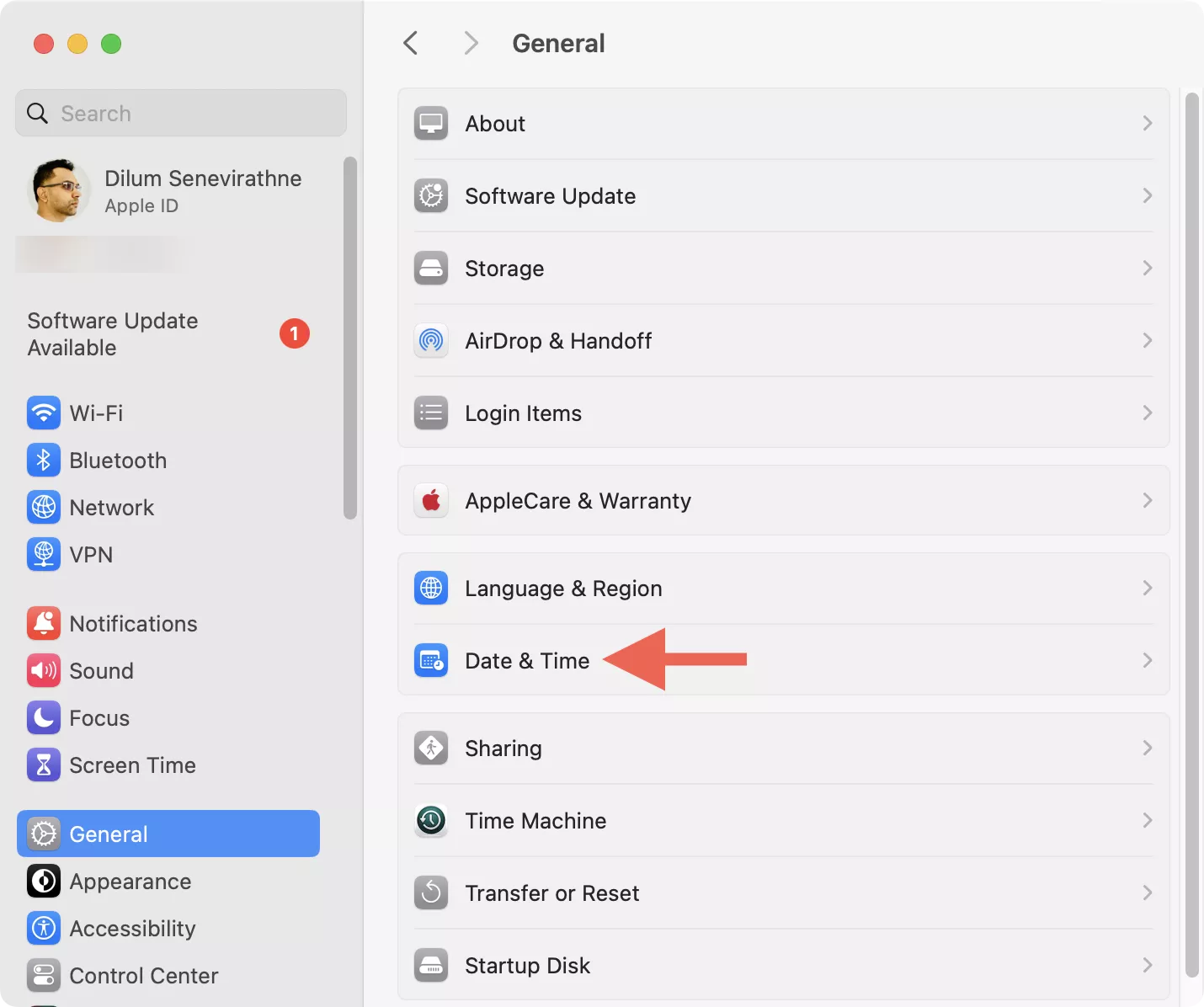Click the AirDrop & Handoff icon
Screen dimensions: 1204x1007
(x=431, y=341)
